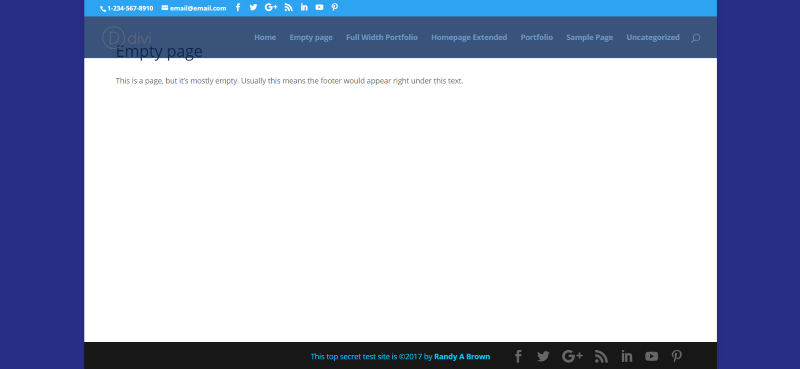Viewport: 800px width, 369px height.
Task: Open Google+ icon in top bar
Action: [271, 7]
